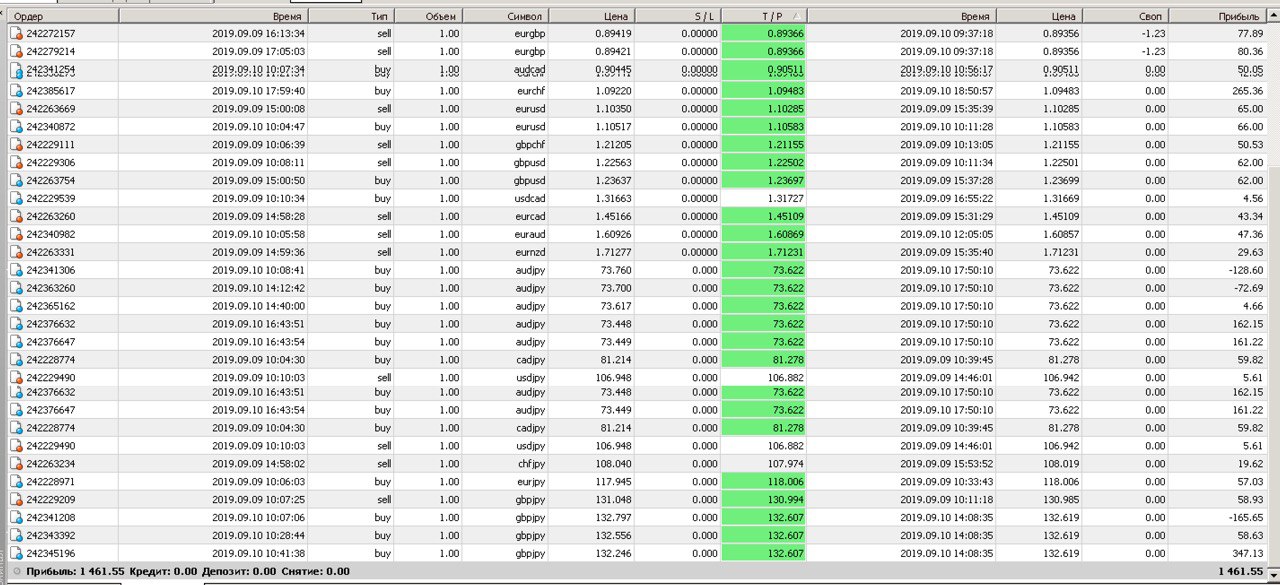Select the eurjpy symbol cell
The width and height of the screenshot is (1280, 585).
(529, 482)
